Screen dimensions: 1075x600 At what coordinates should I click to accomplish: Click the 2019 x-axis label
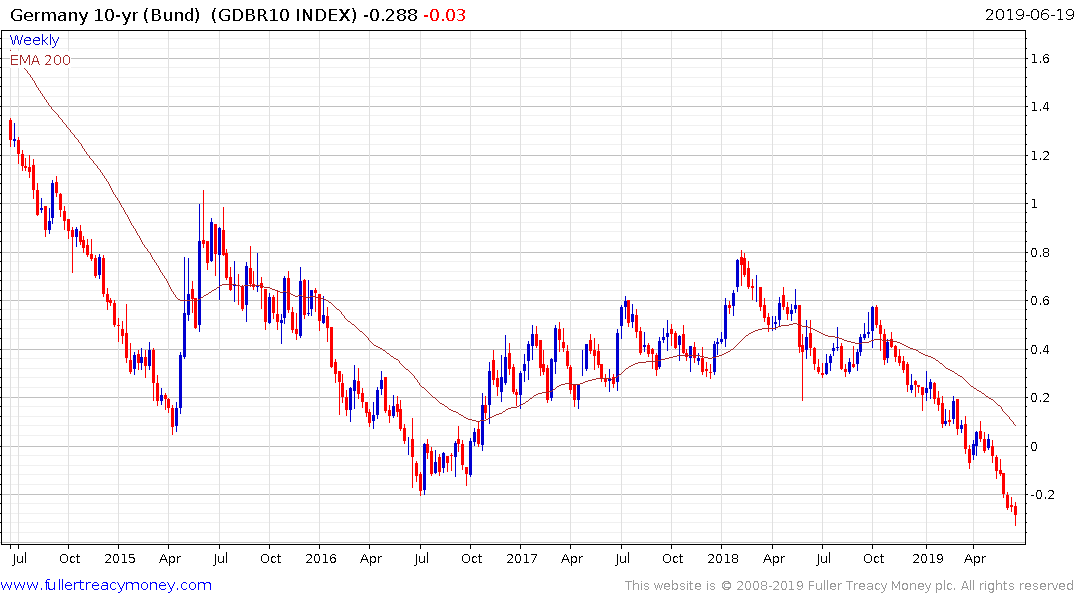coord(928,558)
